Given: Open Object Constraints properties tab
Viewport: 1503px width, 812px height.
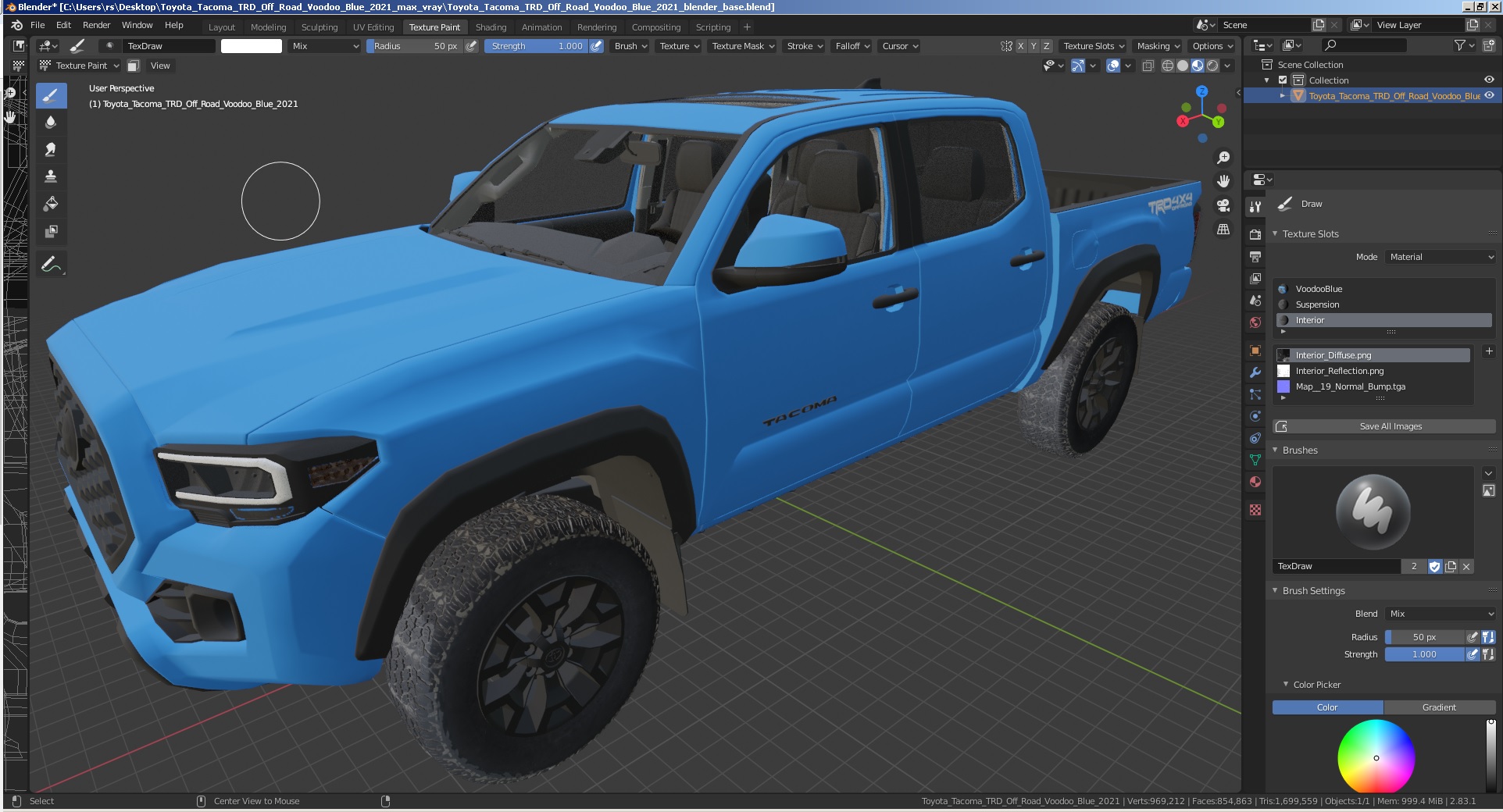Looking at the screenshot, I should (x=1255, y=438).
